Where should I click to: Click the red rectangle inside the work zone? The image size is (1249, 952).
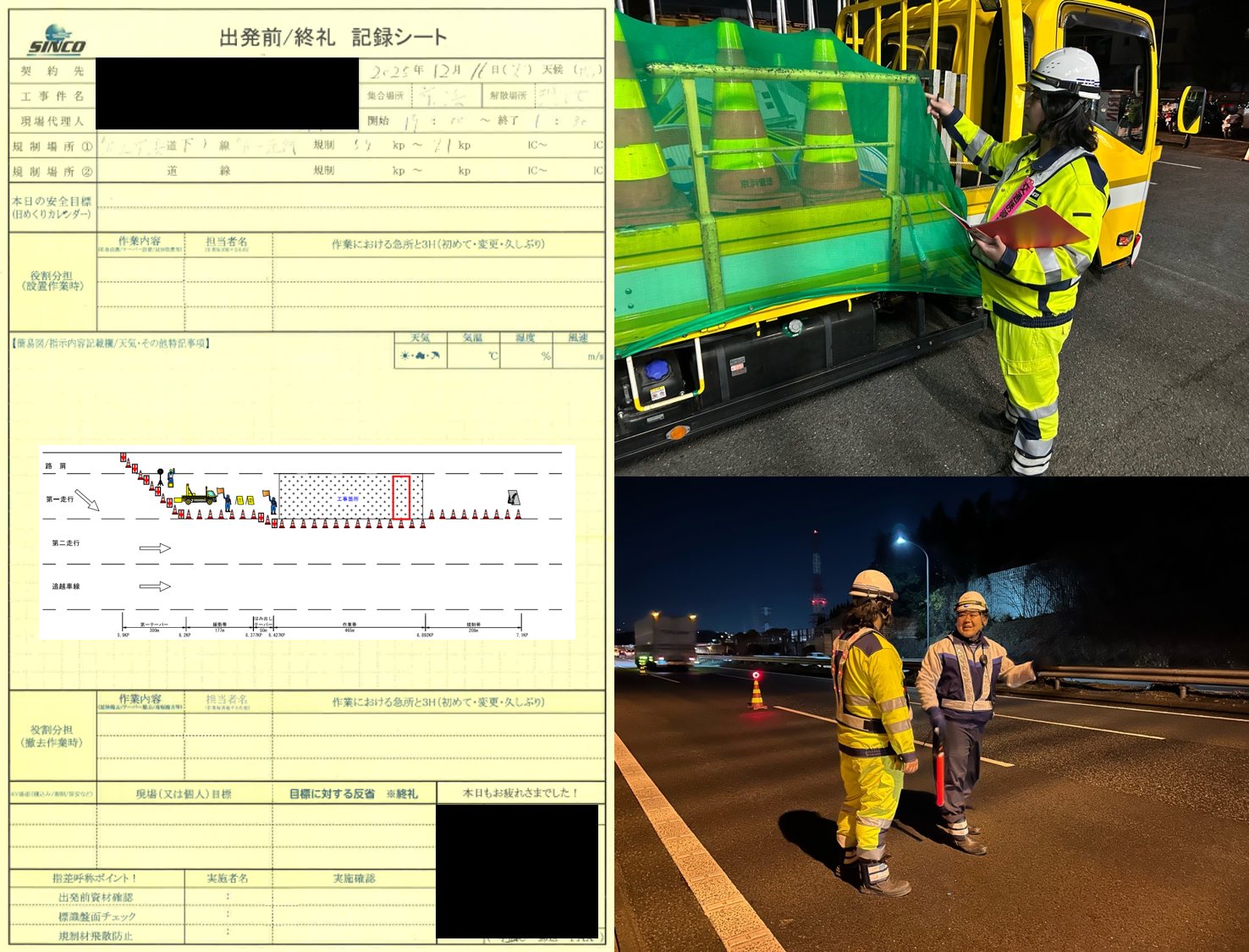coord(401,498)
